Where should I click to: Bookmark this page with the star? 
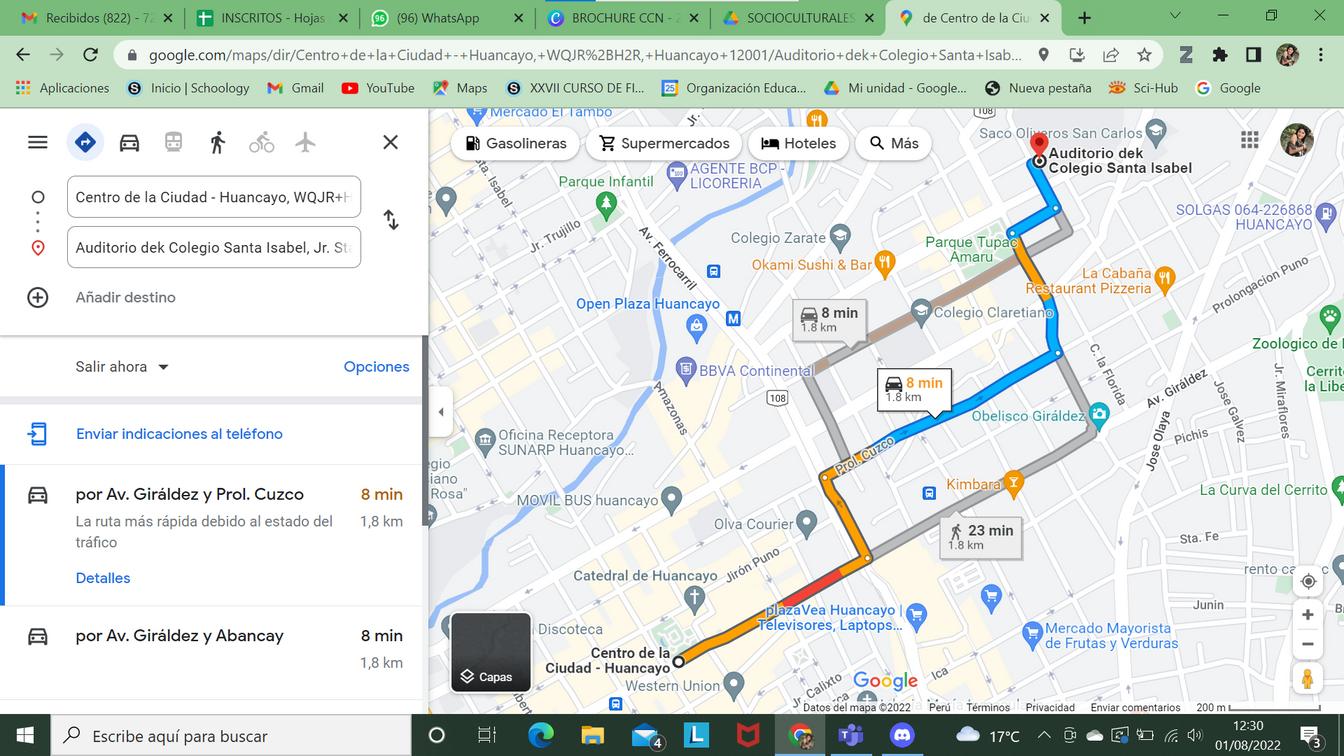point(1144,55)
